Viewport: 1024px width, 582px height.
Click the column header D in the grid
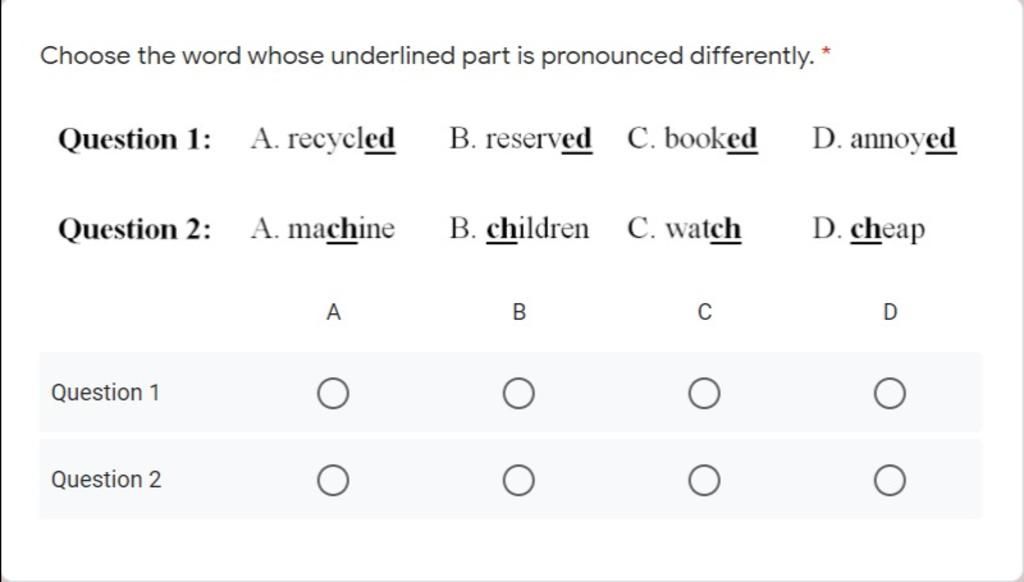coord(889,312)
